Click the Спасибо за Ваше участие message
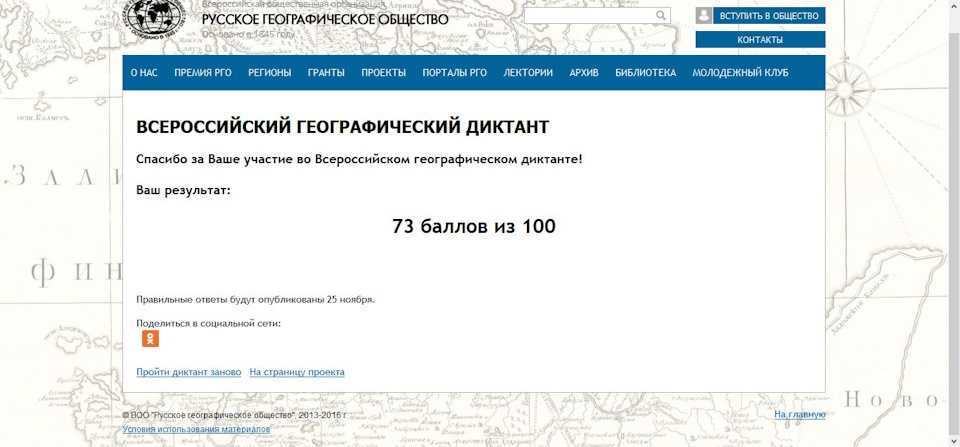 click(359, 159)
